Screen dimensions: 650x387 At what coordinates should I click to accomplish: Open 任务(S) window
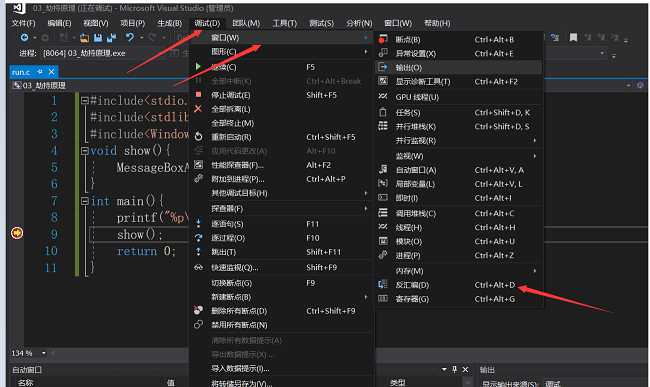coord(459,113)
